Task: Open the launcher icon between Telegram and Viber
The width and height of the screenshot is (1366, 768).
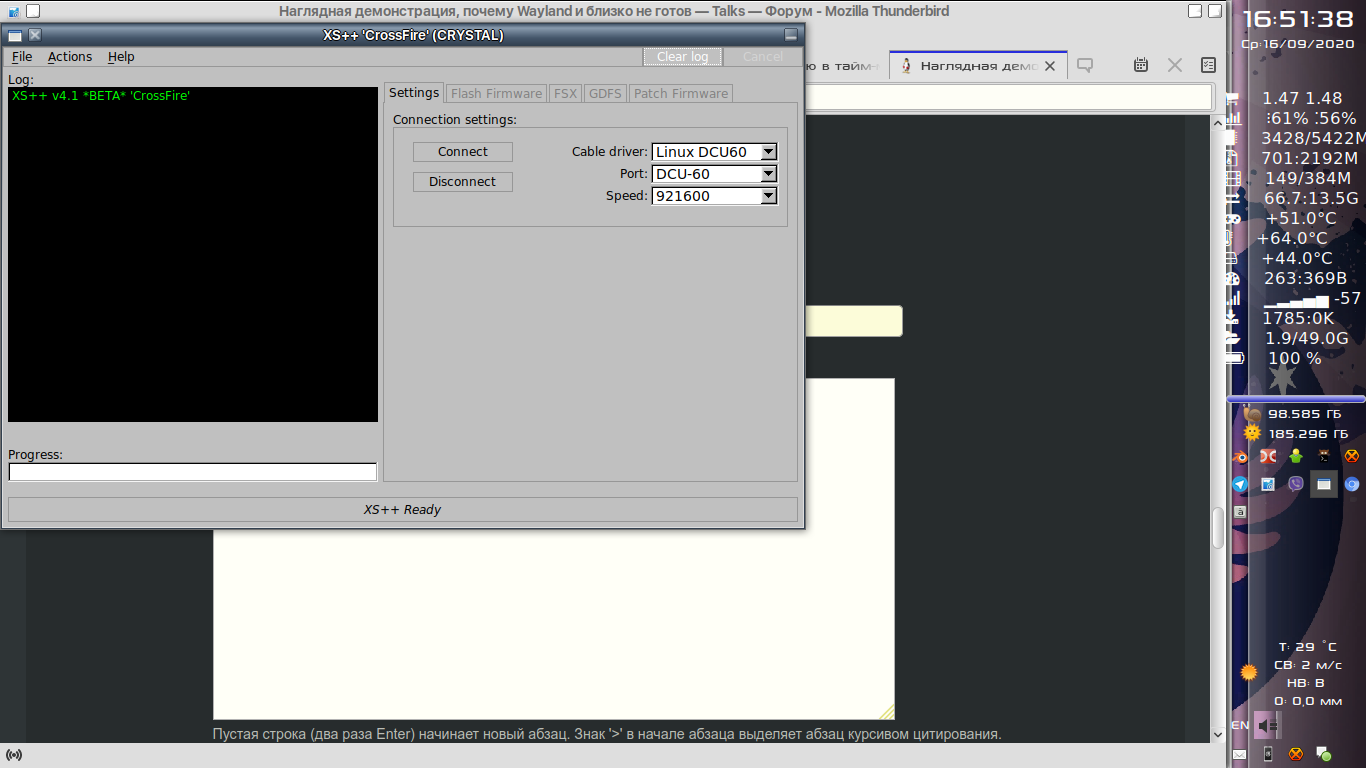Action: point(1268,484)
